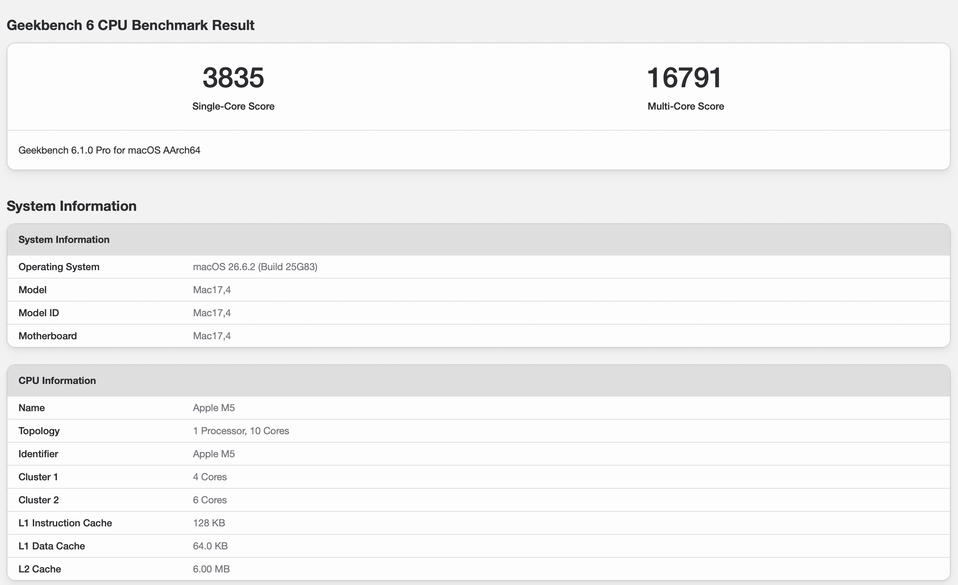
Task: Click the System Information section heading above the tables
Action: click(x=71, y=206)
